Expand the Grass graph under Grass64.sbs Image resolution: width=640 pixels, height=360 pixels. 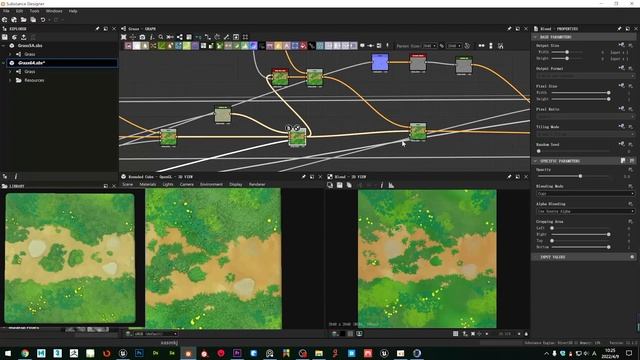10,71
